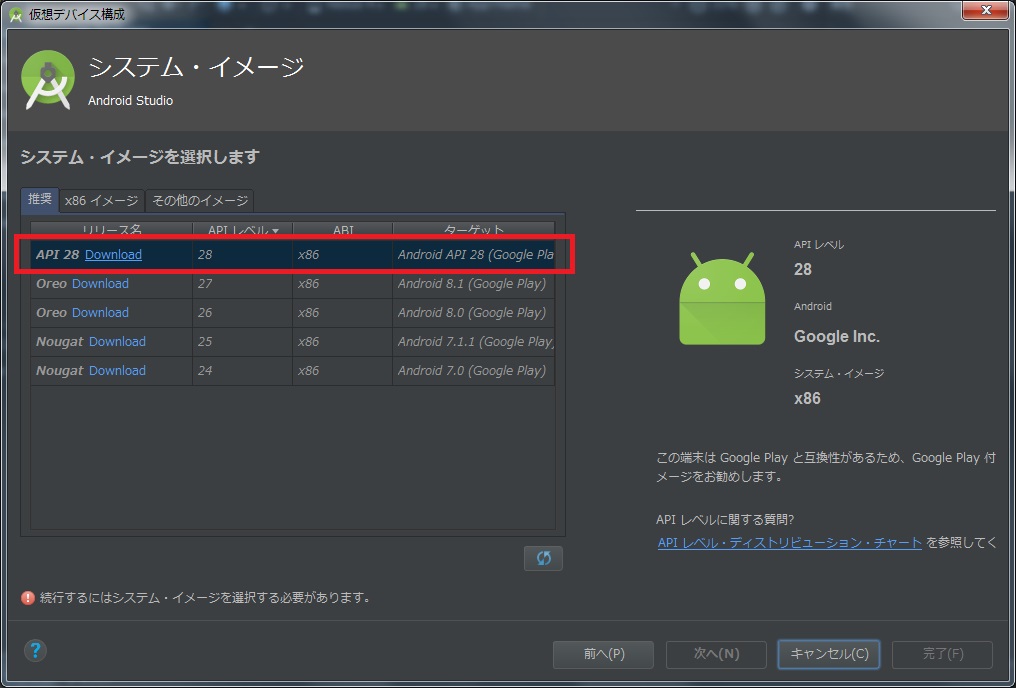Select the Android 8.1 (Google Play) target cell
Image resolution: width=1016 pixels, height=688 pixels.
474,284
